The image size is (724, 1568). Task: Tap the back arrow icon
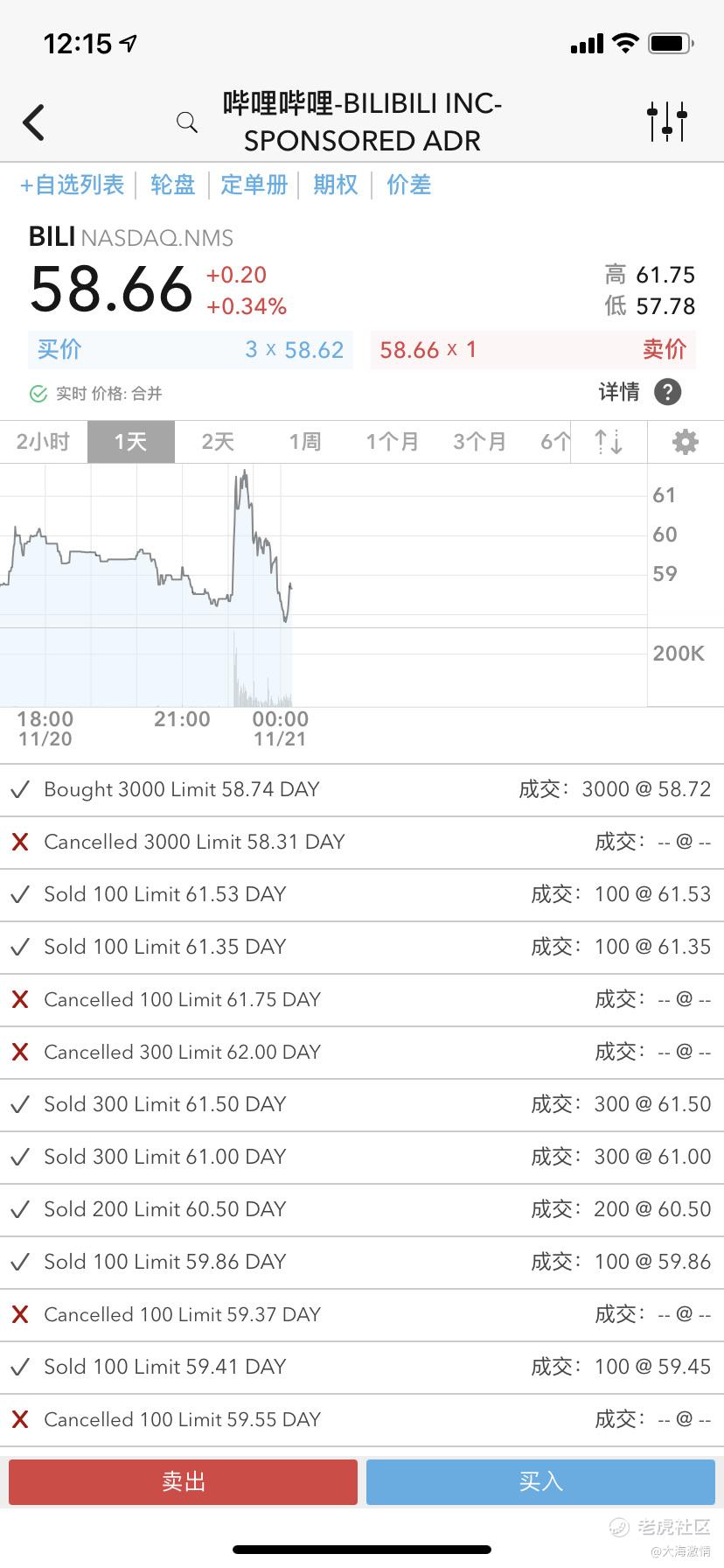pos(34,122)
